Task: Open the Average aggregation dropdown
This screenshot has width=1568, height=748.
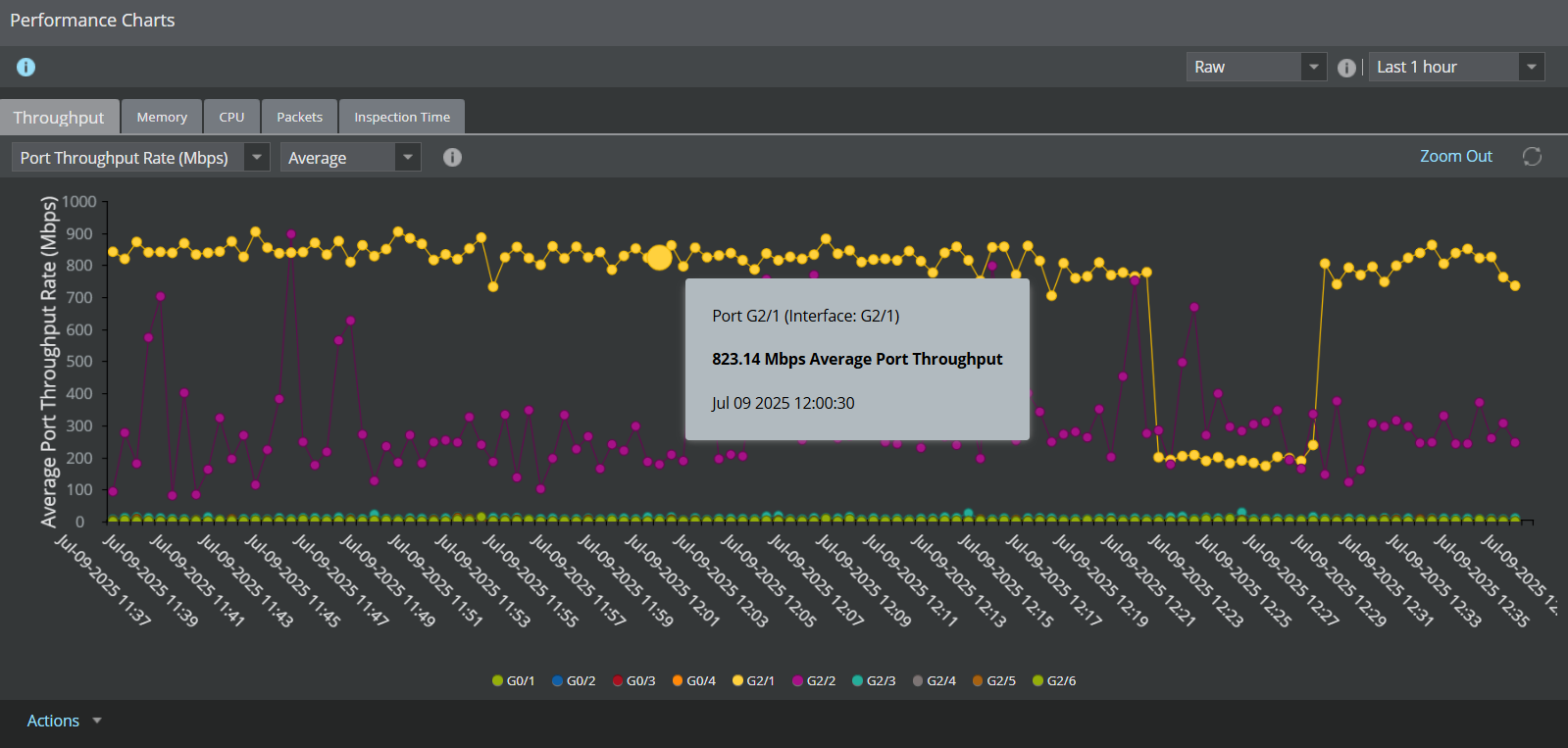Action: click(x=350, y=158)
